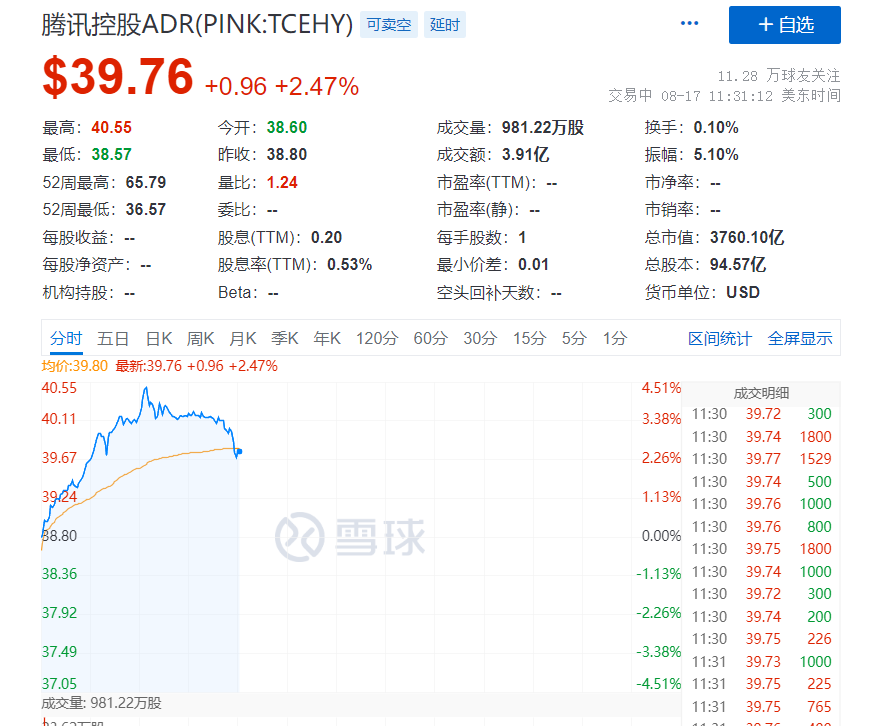Add stock with the 自选 button

pyautogui.click(x=784, y=25)
